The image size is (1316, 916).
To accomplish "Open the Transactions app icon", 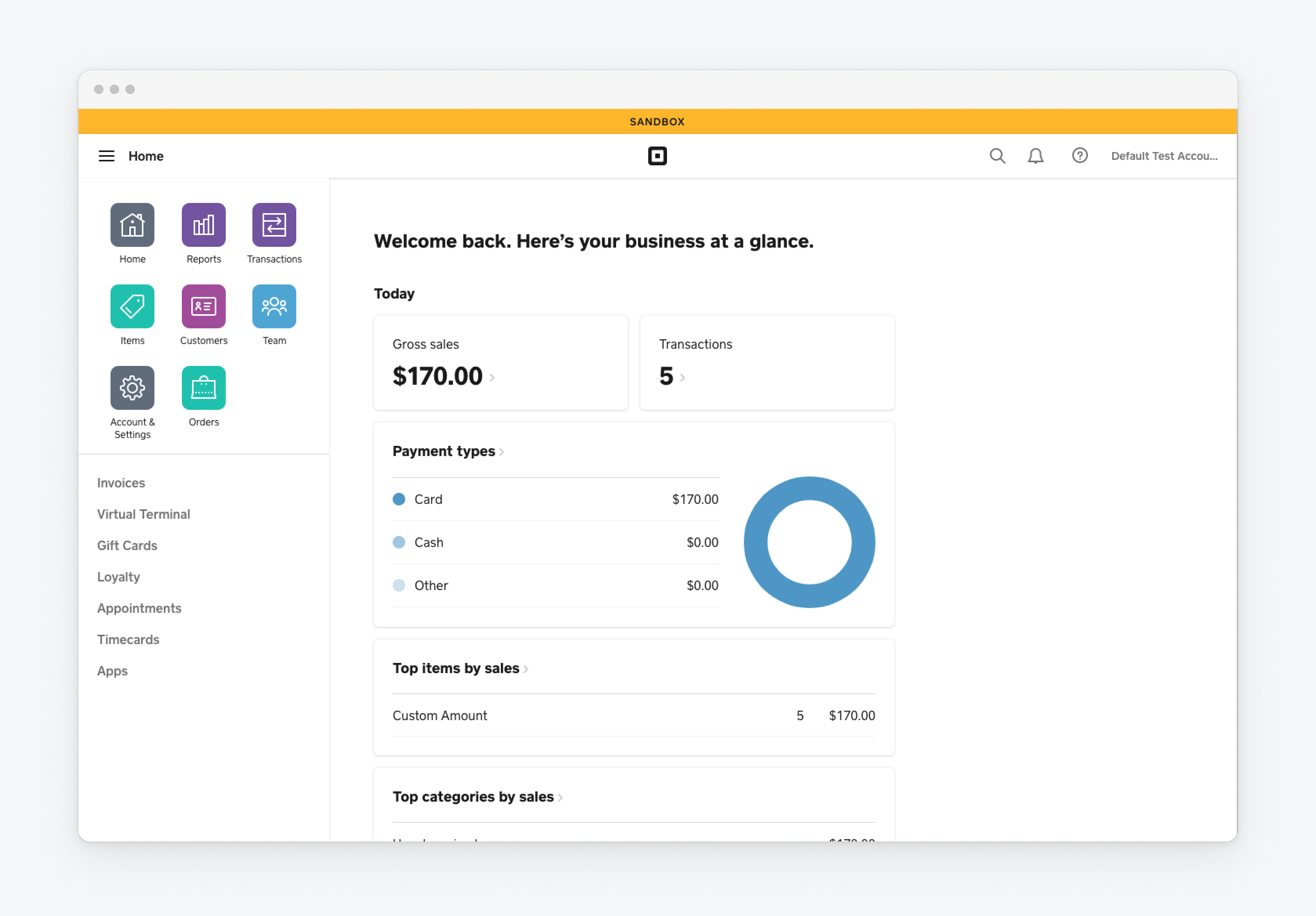I will pos(274,224).
